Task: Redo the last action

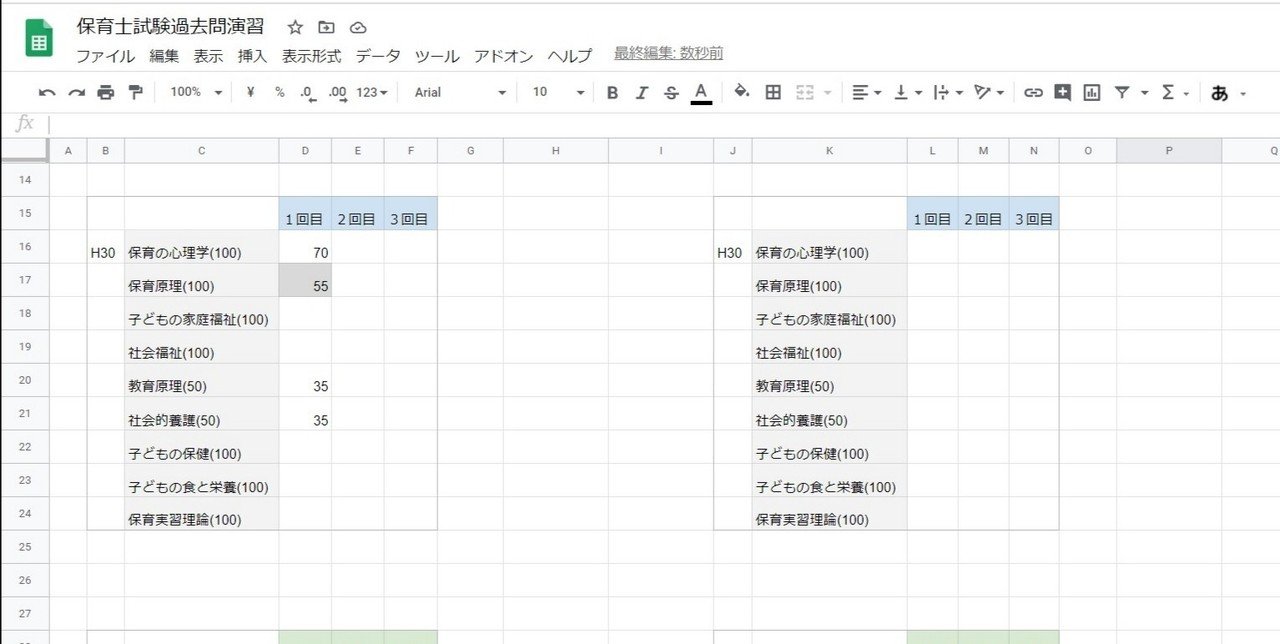Action: (76, 92)
